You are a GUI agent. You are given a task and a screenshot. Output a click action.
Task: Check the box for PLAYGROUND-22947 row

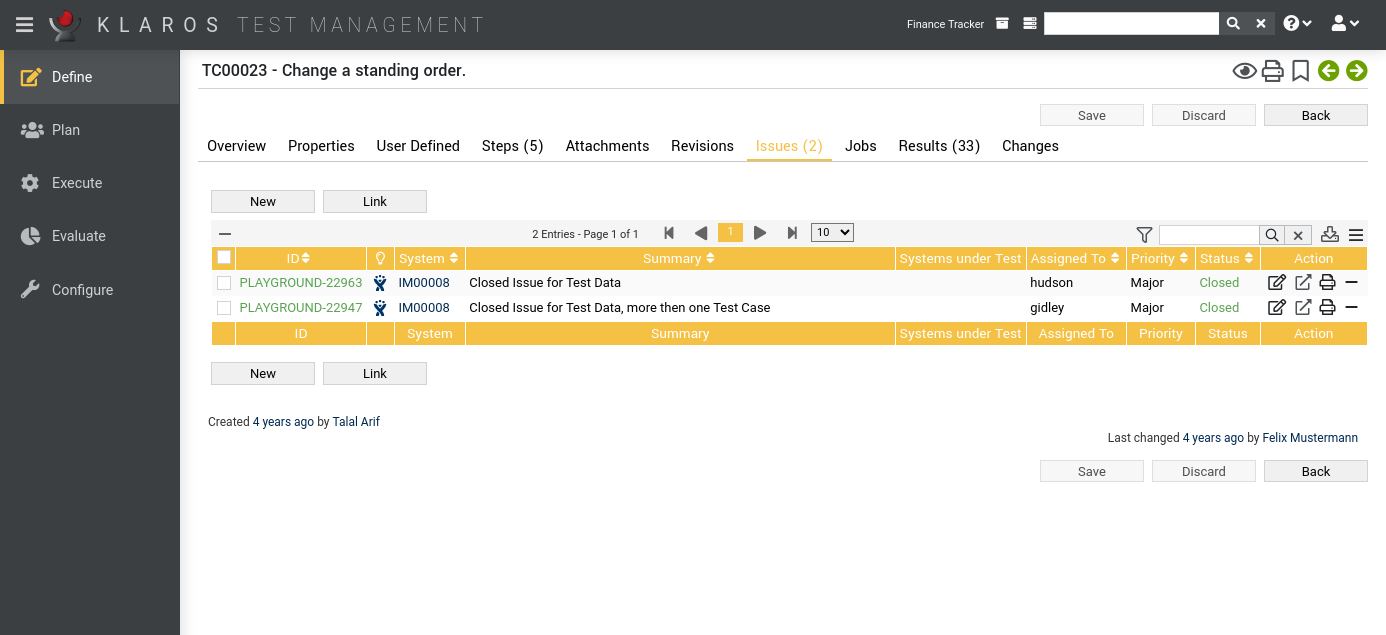[224, 308]
